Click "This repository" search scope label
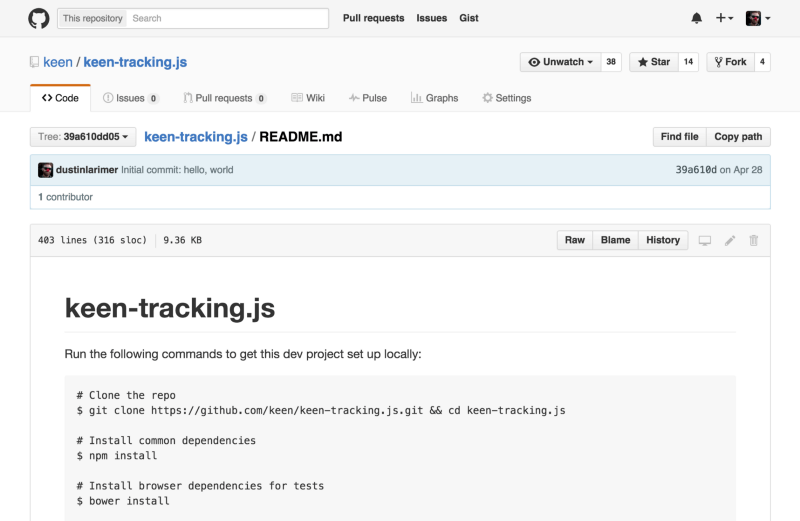 coord(92,18)
